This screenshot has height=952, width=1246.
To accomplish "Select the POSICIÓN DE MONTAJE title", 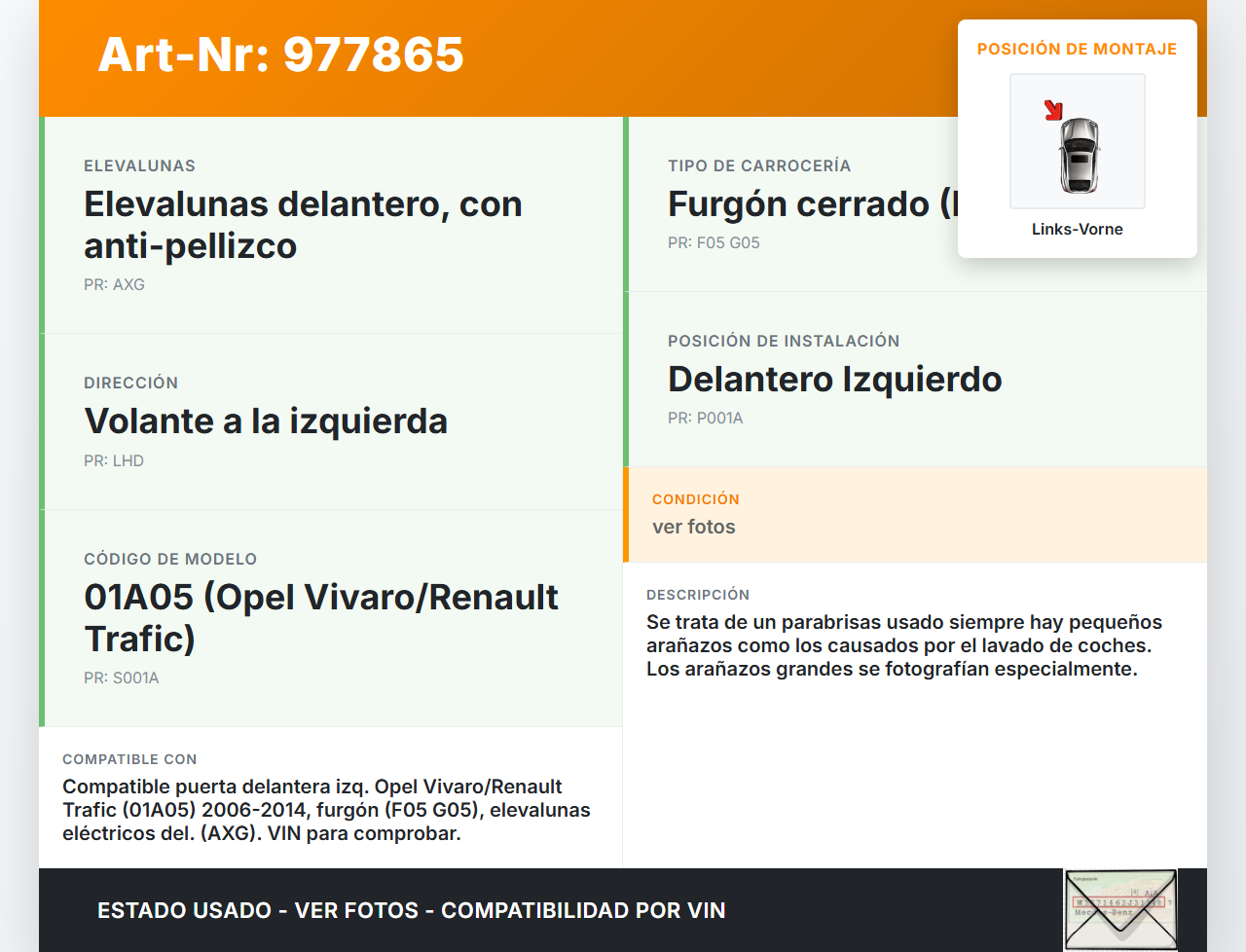I will point(1077,49).
